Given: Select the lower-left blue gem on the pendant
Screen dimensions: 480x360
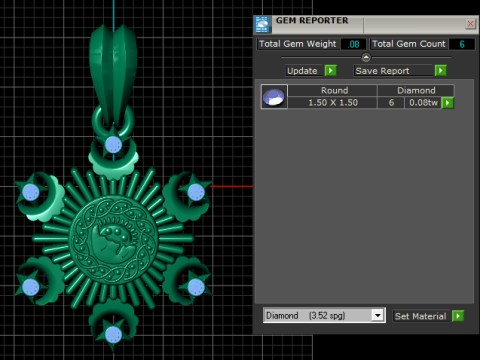Looking at the screenshot, I should click(x=31, y=287).
